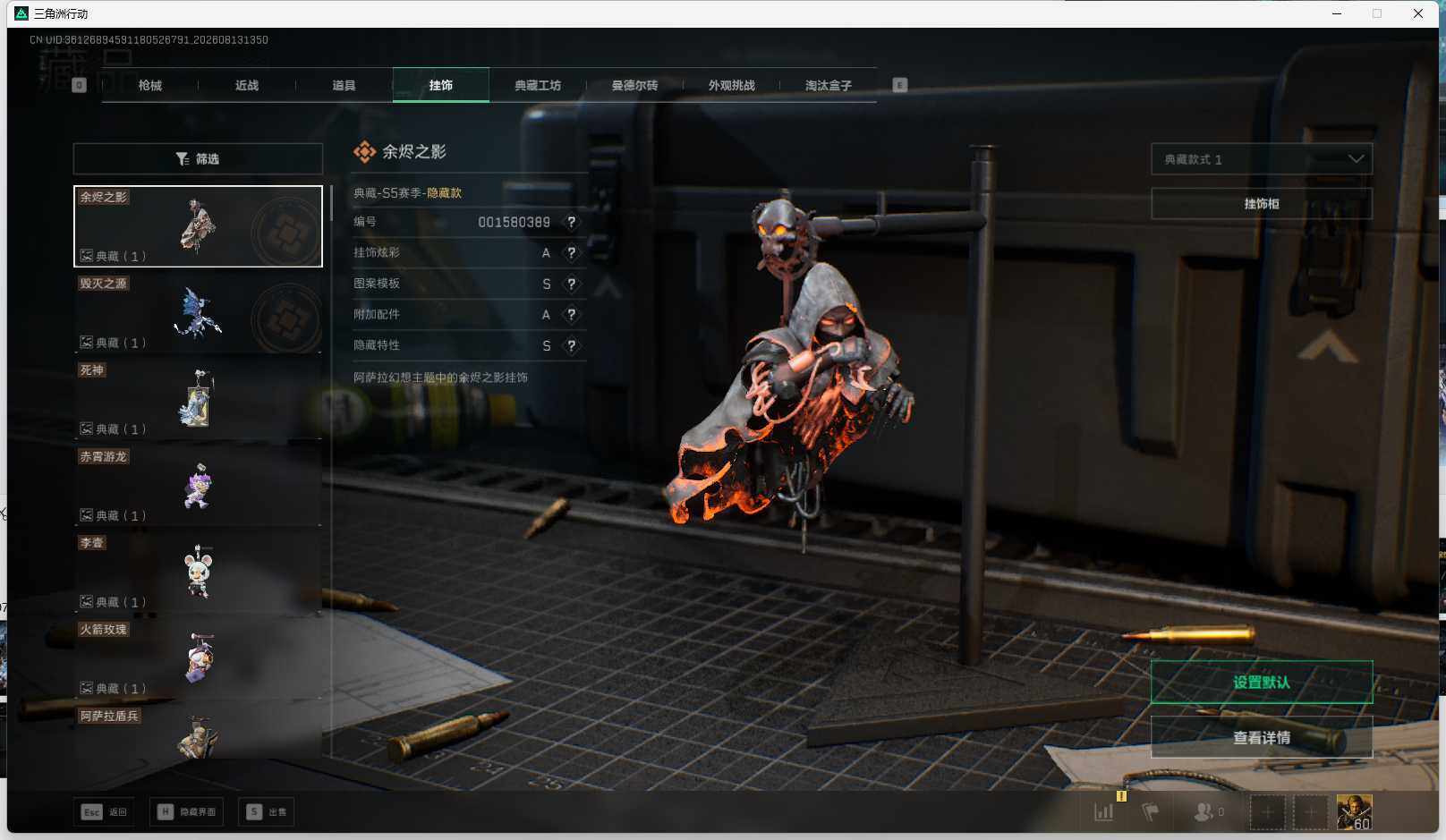The image size is (1446, 840).
Task: Switch to the 外观挑战 tab
Action: (732, 85)
